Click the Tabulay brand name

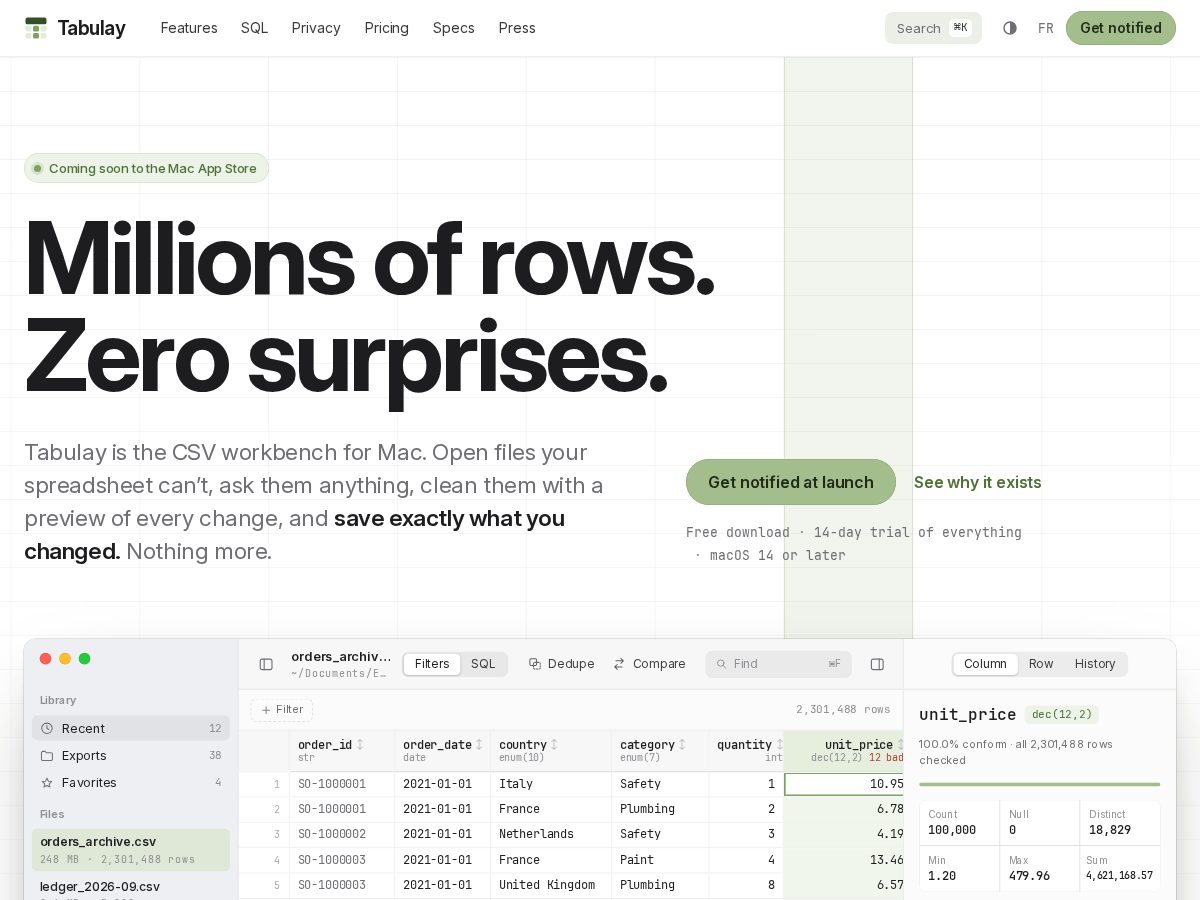[x=91, y=28]
